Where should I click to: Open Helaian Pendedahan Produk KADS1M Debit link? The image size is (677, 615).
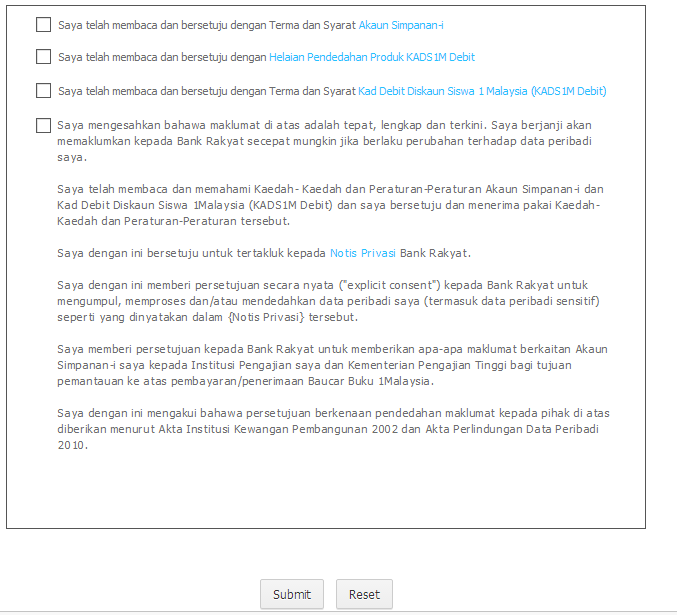click(x=372, y=57)
